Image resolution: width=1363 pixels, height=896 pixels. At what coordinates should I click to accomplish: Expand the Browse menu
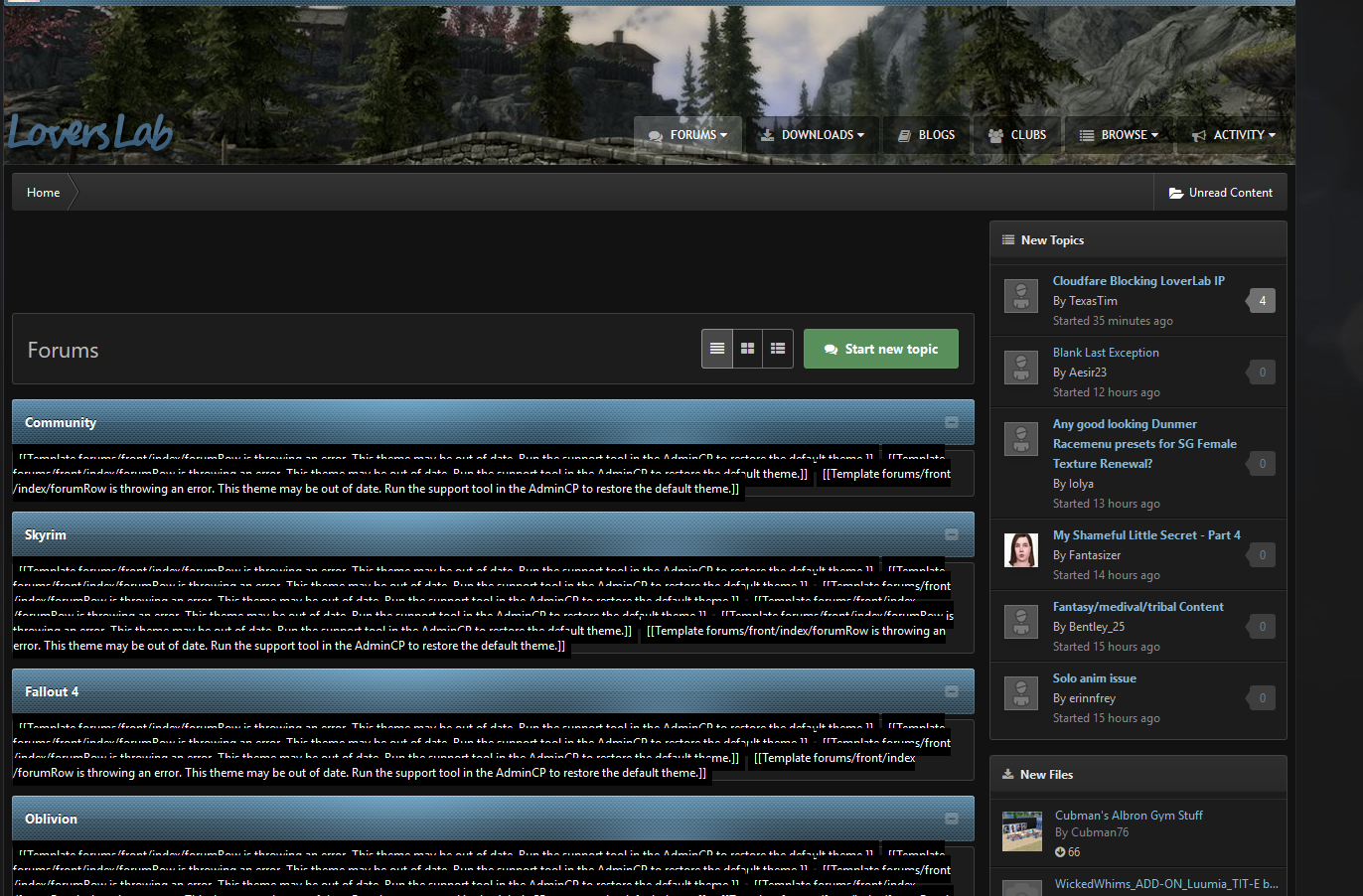1119,135
